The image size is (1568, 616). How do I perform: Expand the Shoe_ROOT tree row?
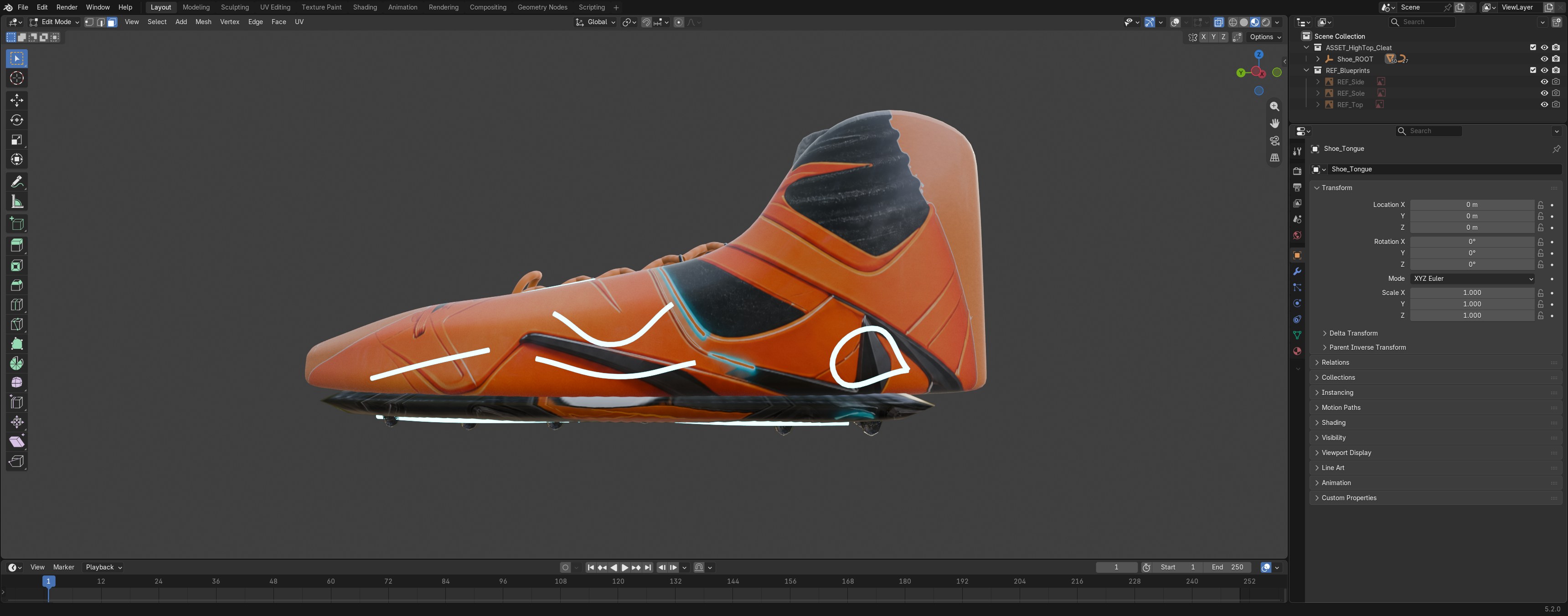pyautogui.click(x=1318, y=59)
